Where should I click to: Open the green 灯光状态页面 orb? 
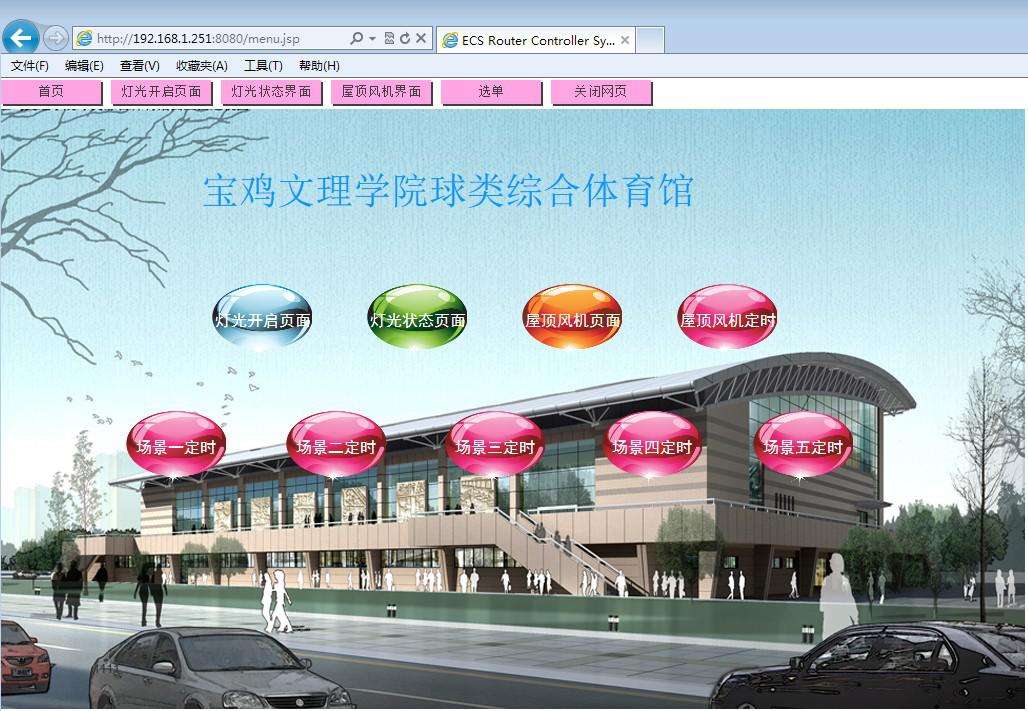coord(417,319)
